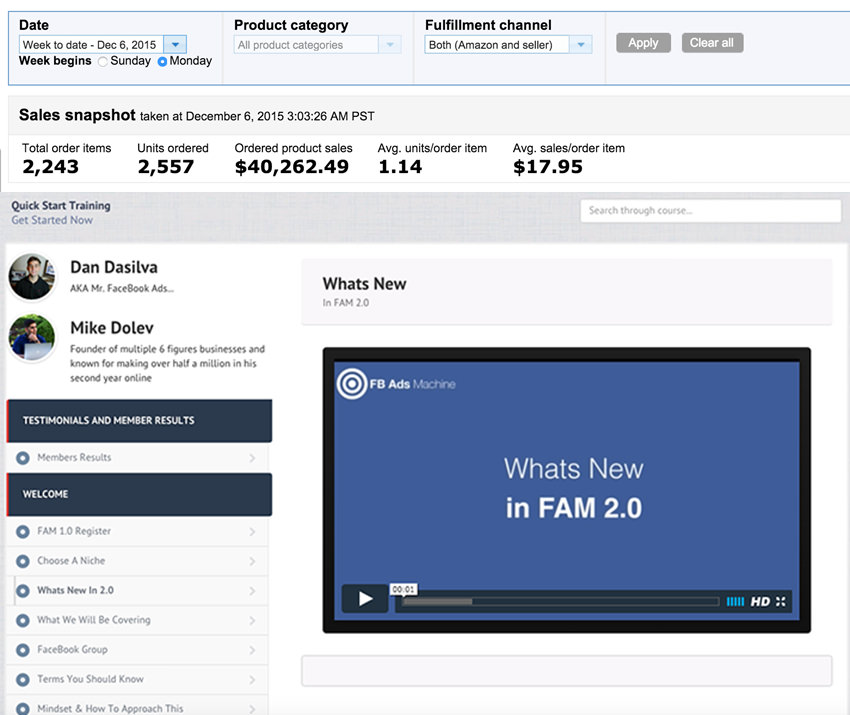
Task: Open Mindset & How To Approach This lesson
Action: 137,706
